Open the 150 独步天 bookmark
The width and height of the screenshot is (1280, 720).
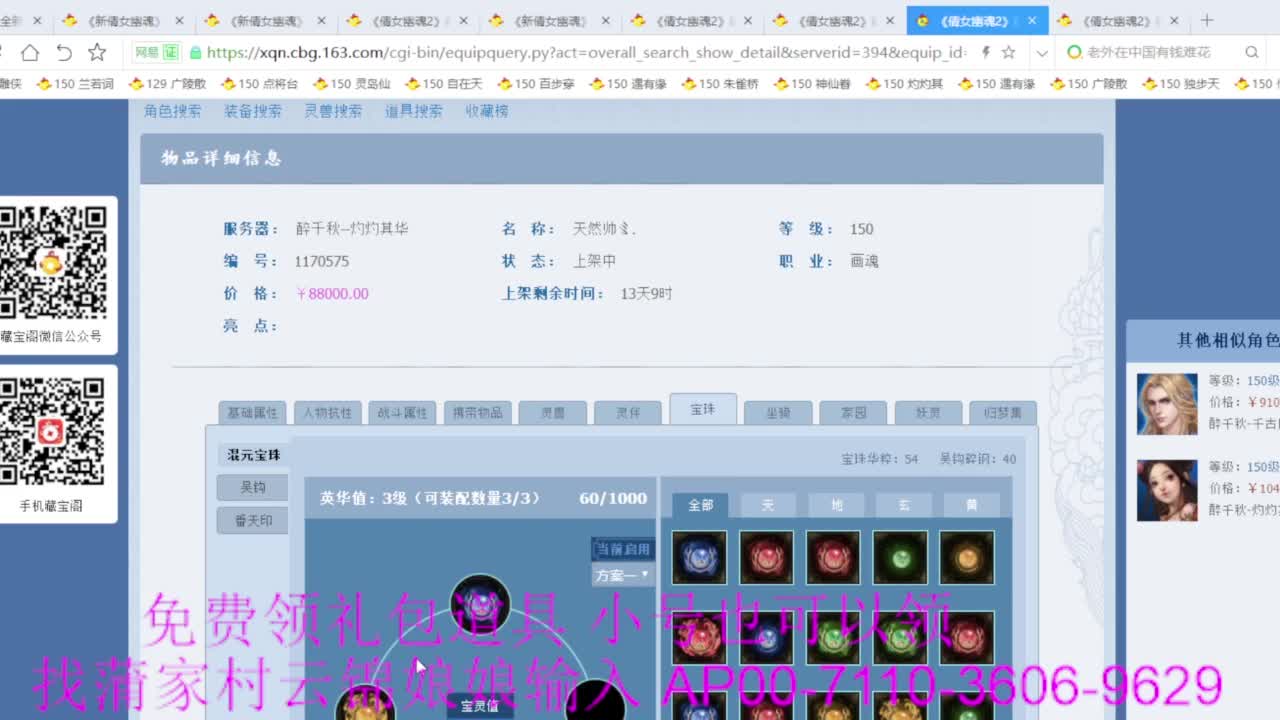point(1179,84)
